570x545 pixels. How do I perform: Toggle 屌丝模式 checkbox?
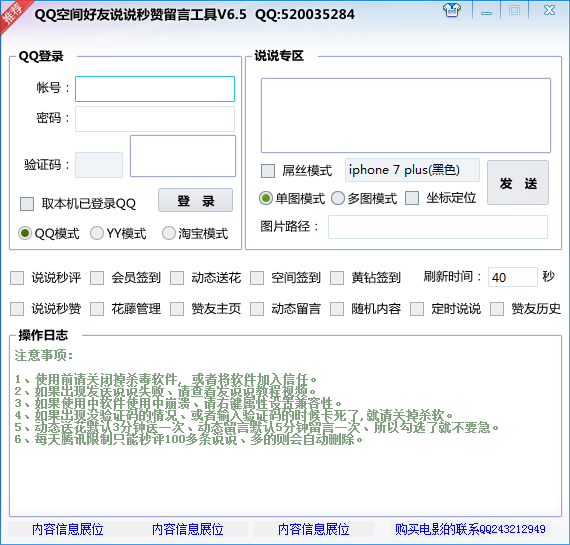pyautogui.click(x=268, y=171)
